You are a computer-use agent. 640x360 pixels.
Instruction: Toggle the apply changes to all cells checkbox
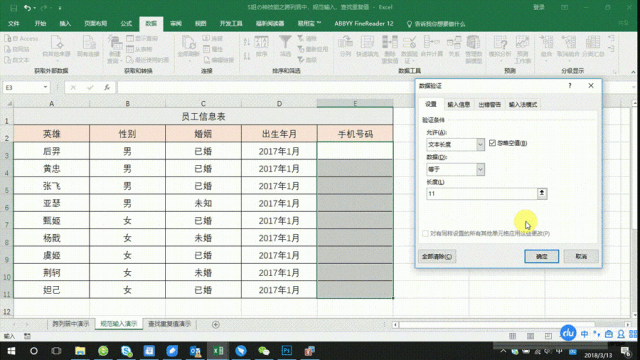(x=425, y=233)
